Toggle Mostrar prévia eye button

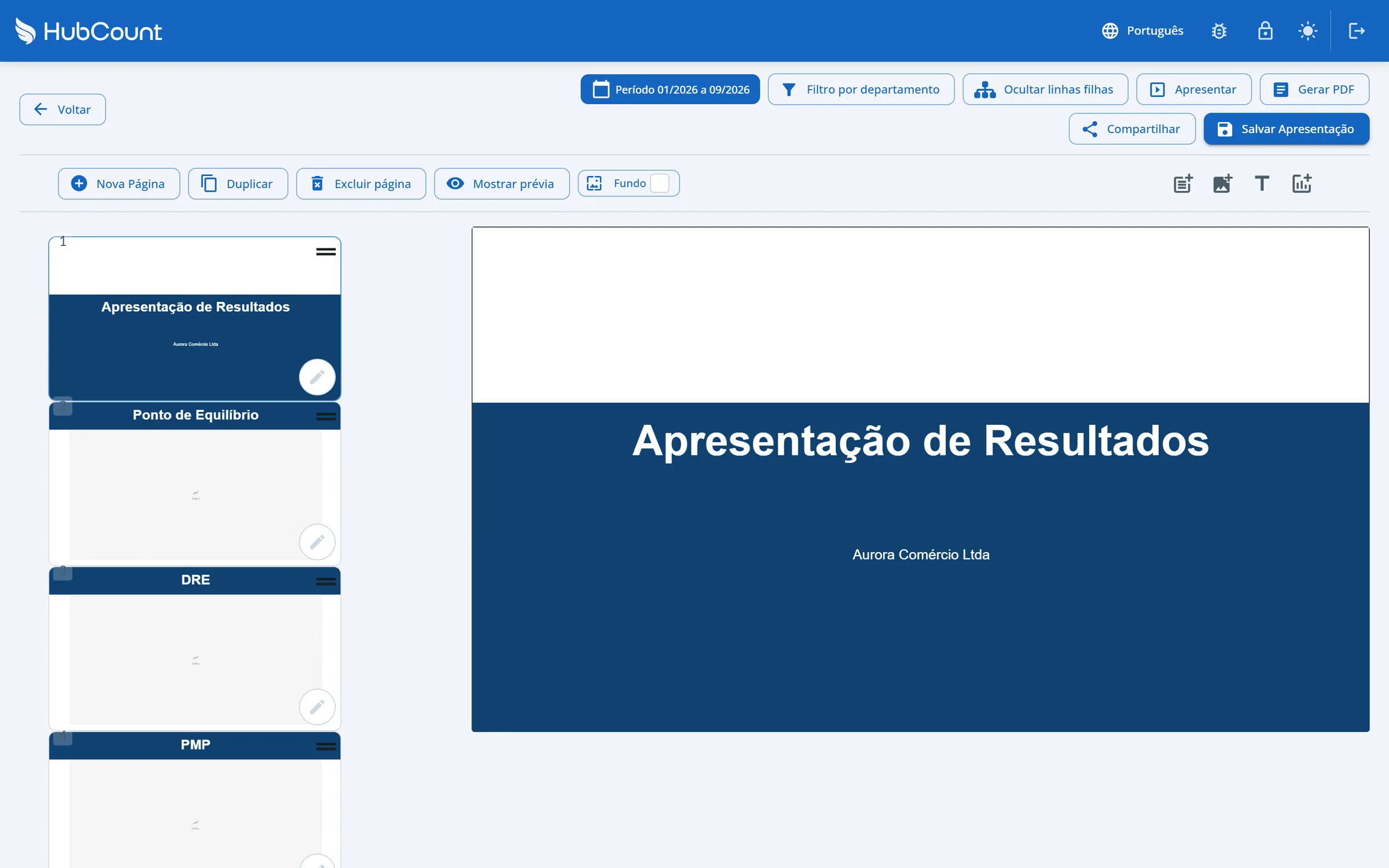(x=502, y=183)
